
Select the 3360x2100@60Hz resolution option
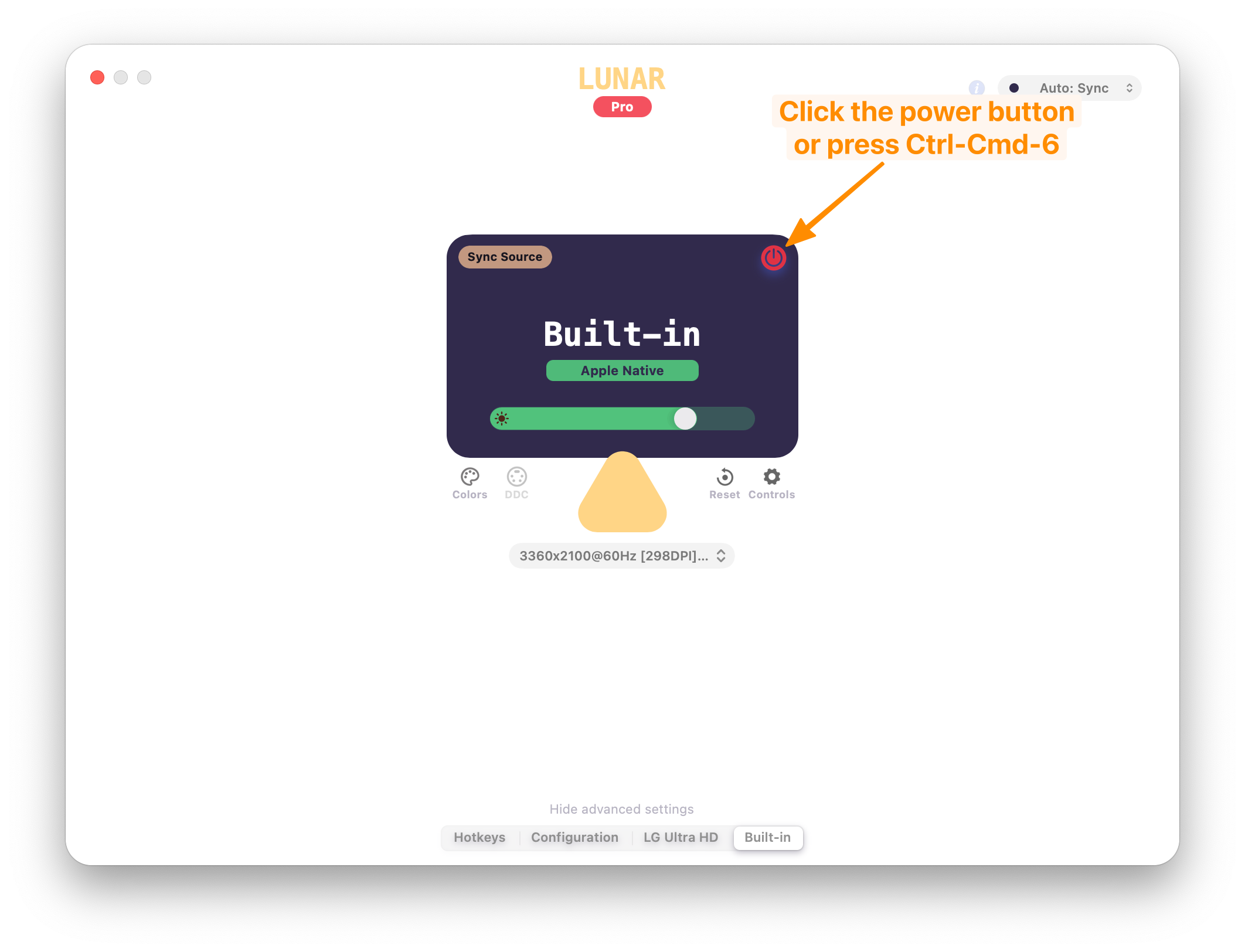click(x=621, y=556)
